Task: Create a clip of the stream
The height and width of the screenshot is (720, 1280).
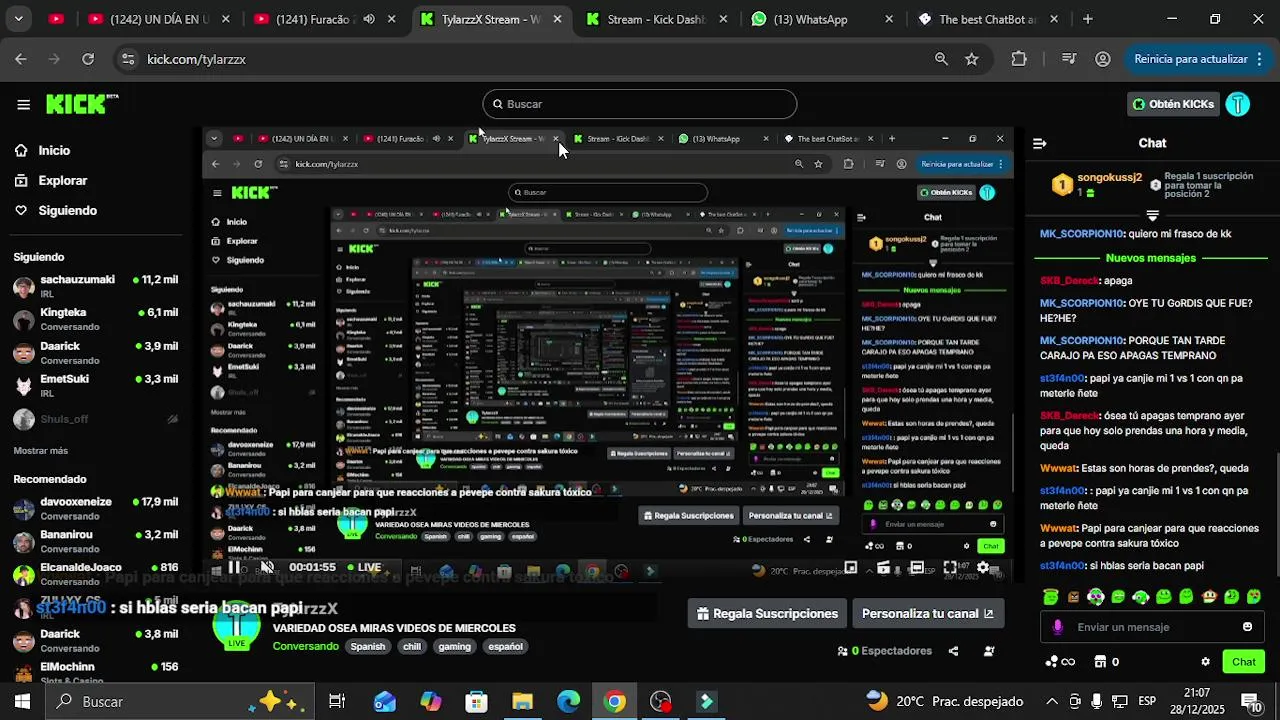Action: tap(883, 567)
